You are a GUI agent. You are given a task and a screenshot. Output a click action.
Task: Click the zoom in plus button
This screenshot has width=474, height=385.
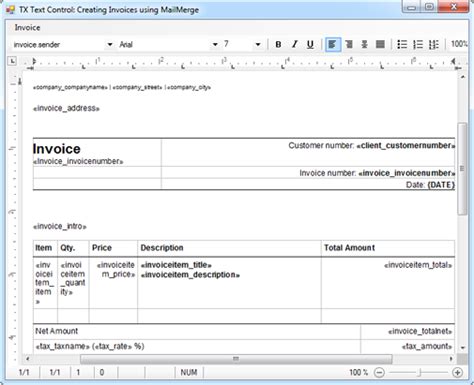point(457,372)
